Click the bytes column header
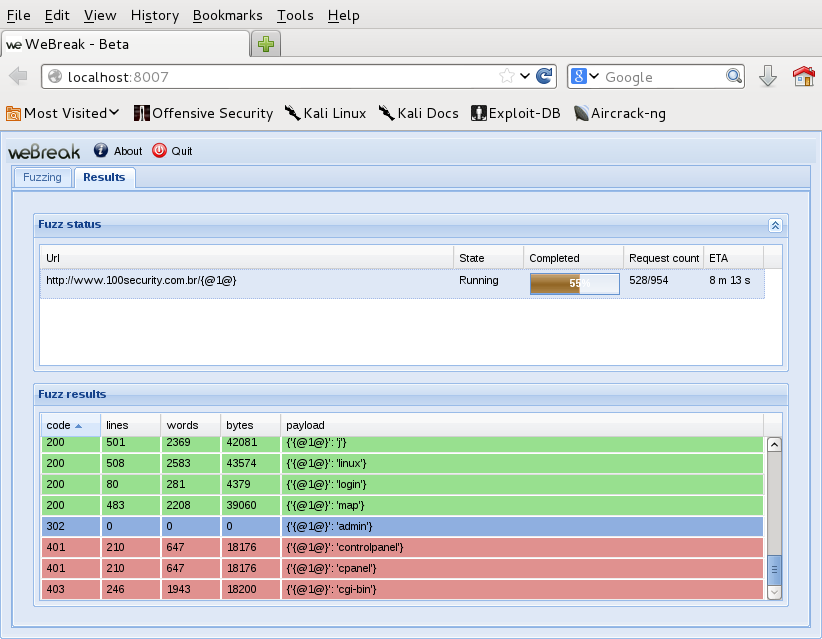The image size is (822, 639). pyautogui.click(x=251, y=425)
